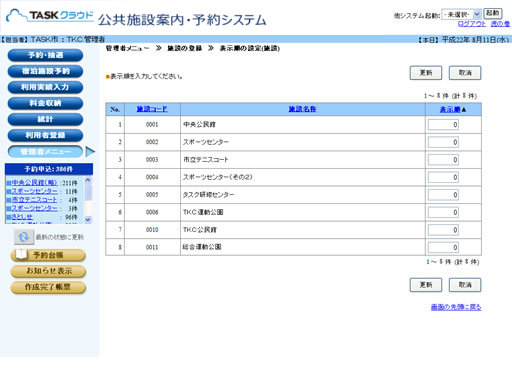This screenshot has height=384, width=512.
Task: Focus the 表示順 field for TKC運動公園
Action: [x=443, y=212]
